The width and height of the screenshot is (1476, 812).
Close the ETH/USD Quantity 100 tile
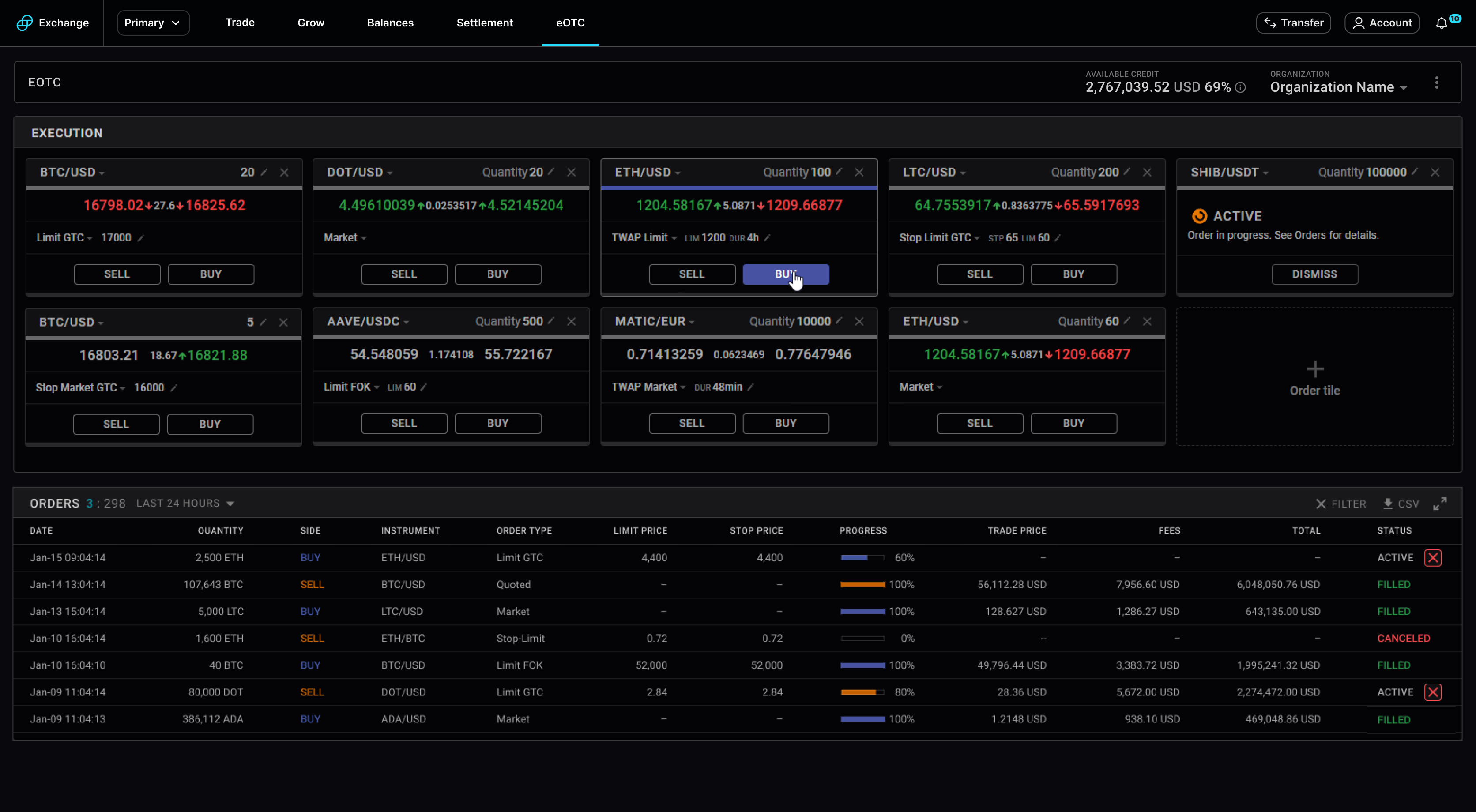(859, 173)
